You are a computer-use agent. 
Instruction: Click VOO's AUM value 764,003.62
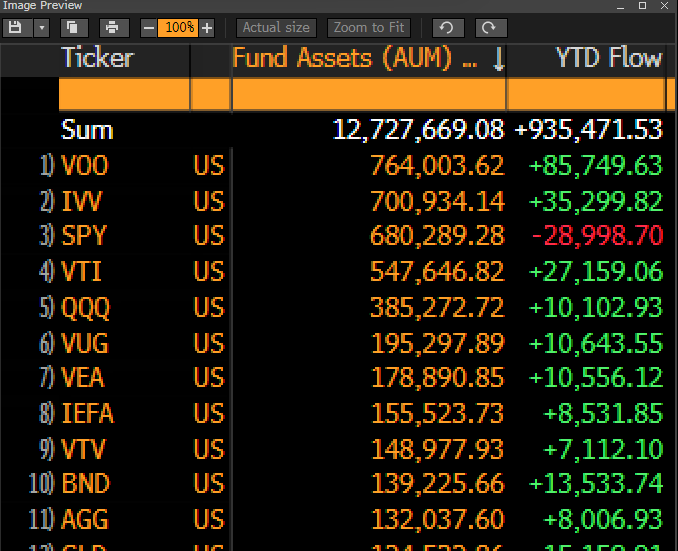(437, 166)
